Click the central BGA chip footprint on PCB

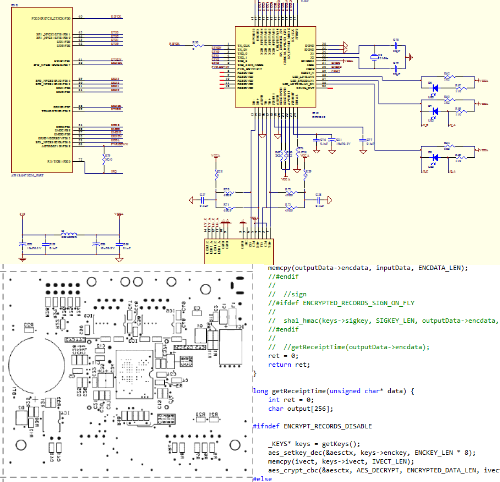(134, 374)
